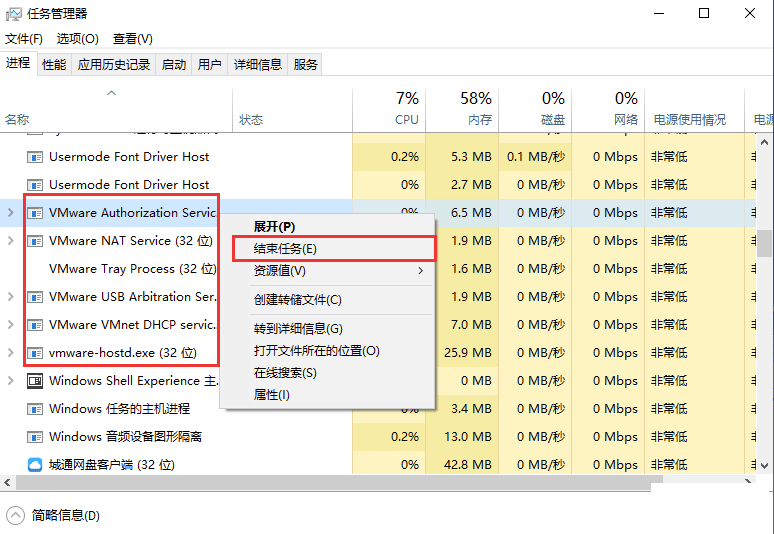
Task: Click the Task Manager app icon in the title bar
Action: pyautogui.click(x=13, y=13)
